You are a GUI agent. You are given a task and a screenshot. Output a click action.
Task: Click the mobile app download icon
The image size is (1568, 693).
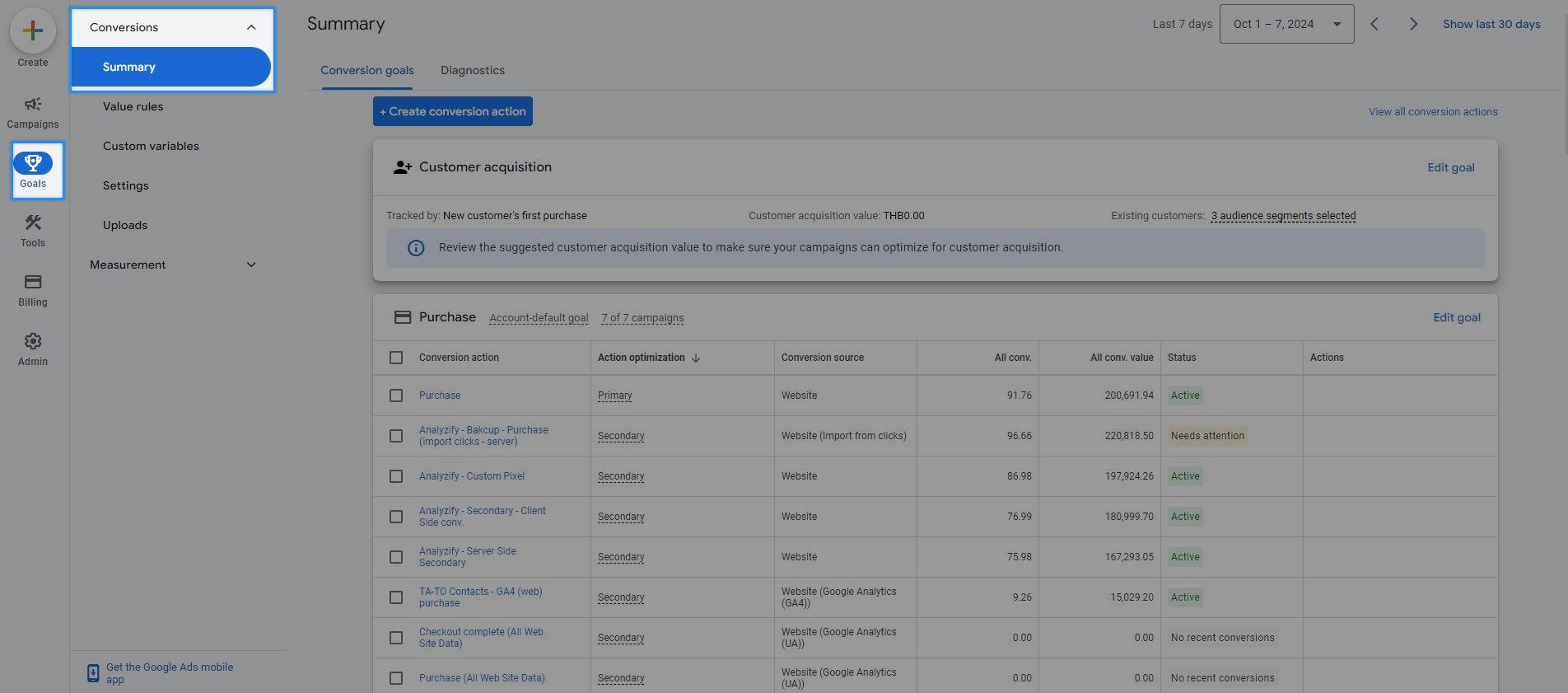click(x=93, y=673)
